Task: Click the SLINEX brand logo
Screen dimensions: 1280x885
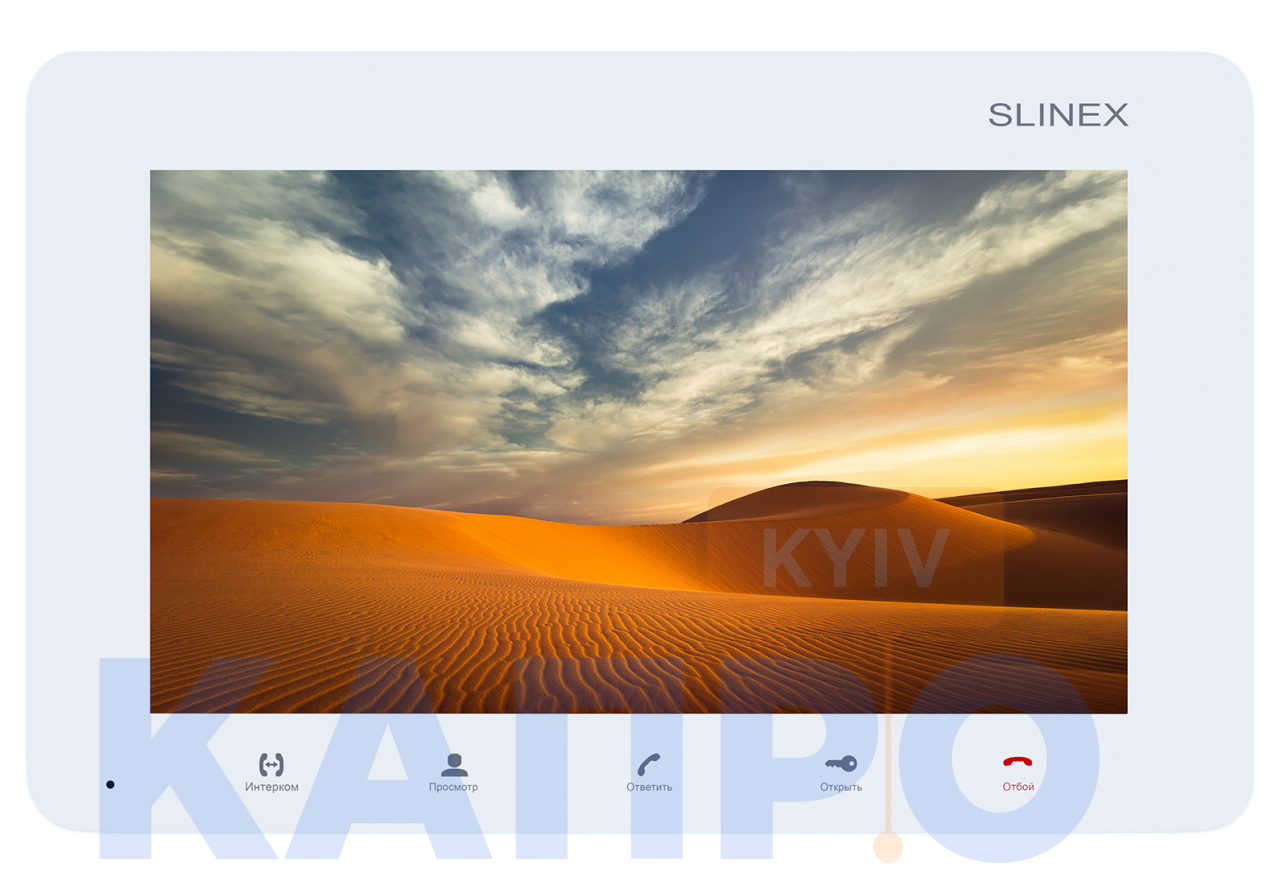Action: pos(1058,116)
